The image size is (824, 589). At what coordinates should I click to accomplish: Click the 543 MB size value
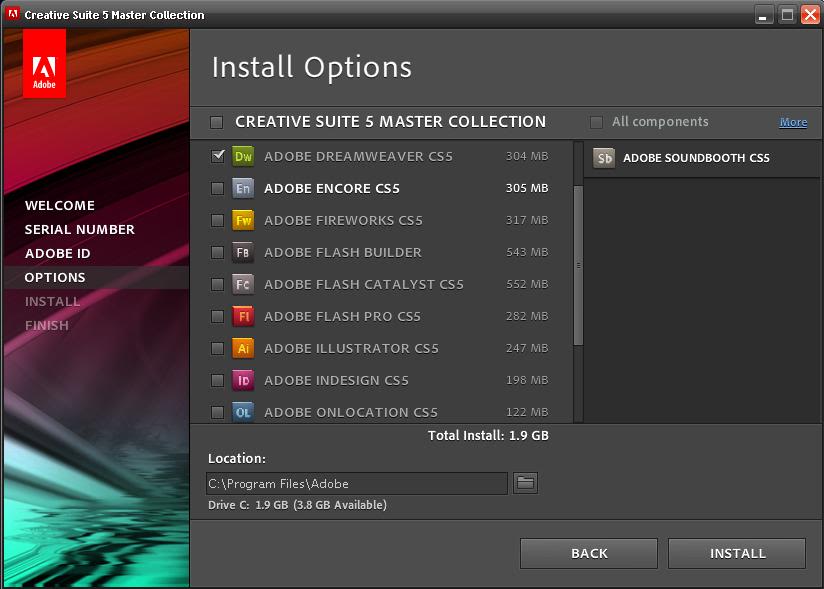point(527,252)
